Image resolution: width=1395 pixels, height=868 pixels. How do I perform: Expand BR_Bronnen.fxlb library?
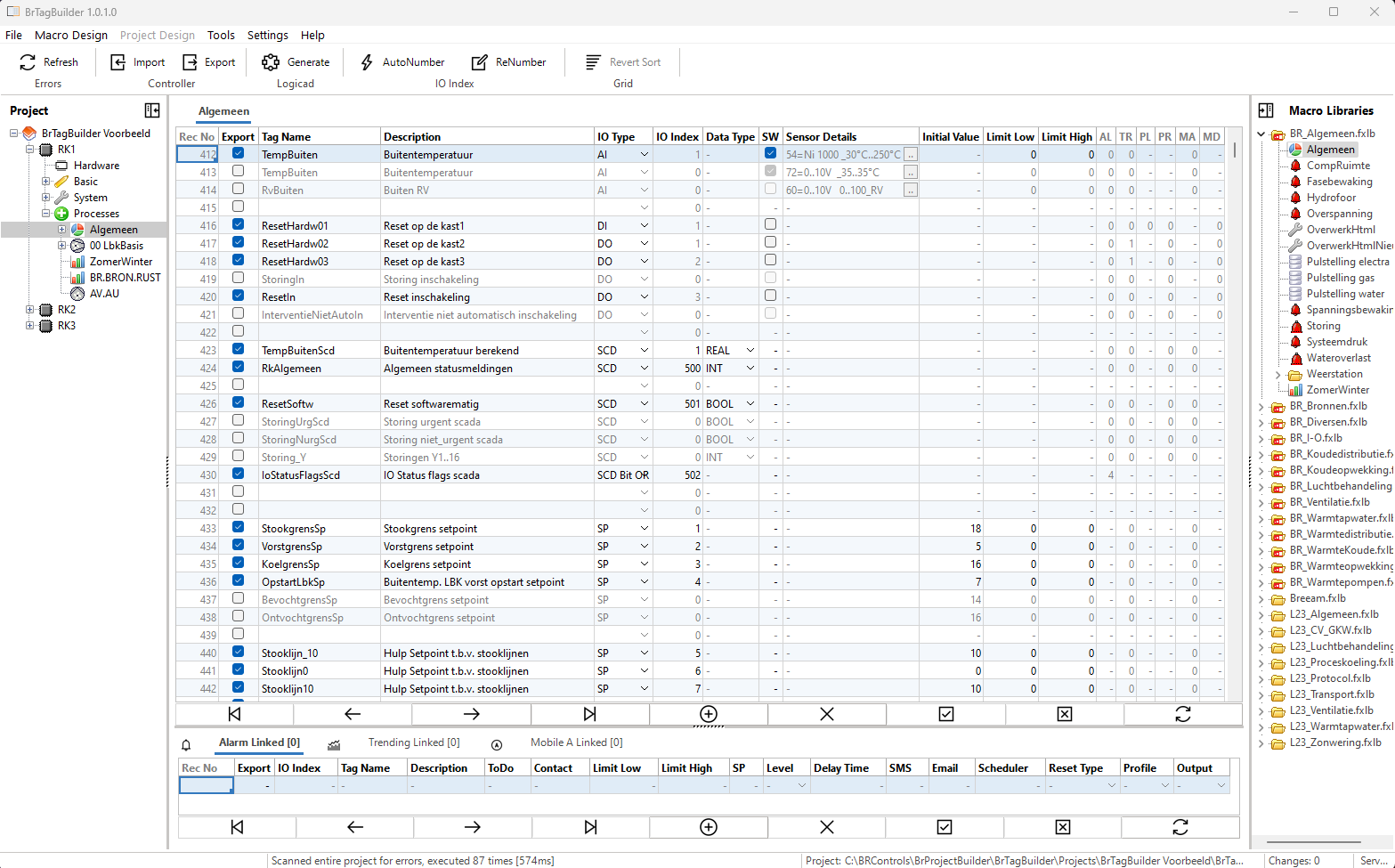1261,407
